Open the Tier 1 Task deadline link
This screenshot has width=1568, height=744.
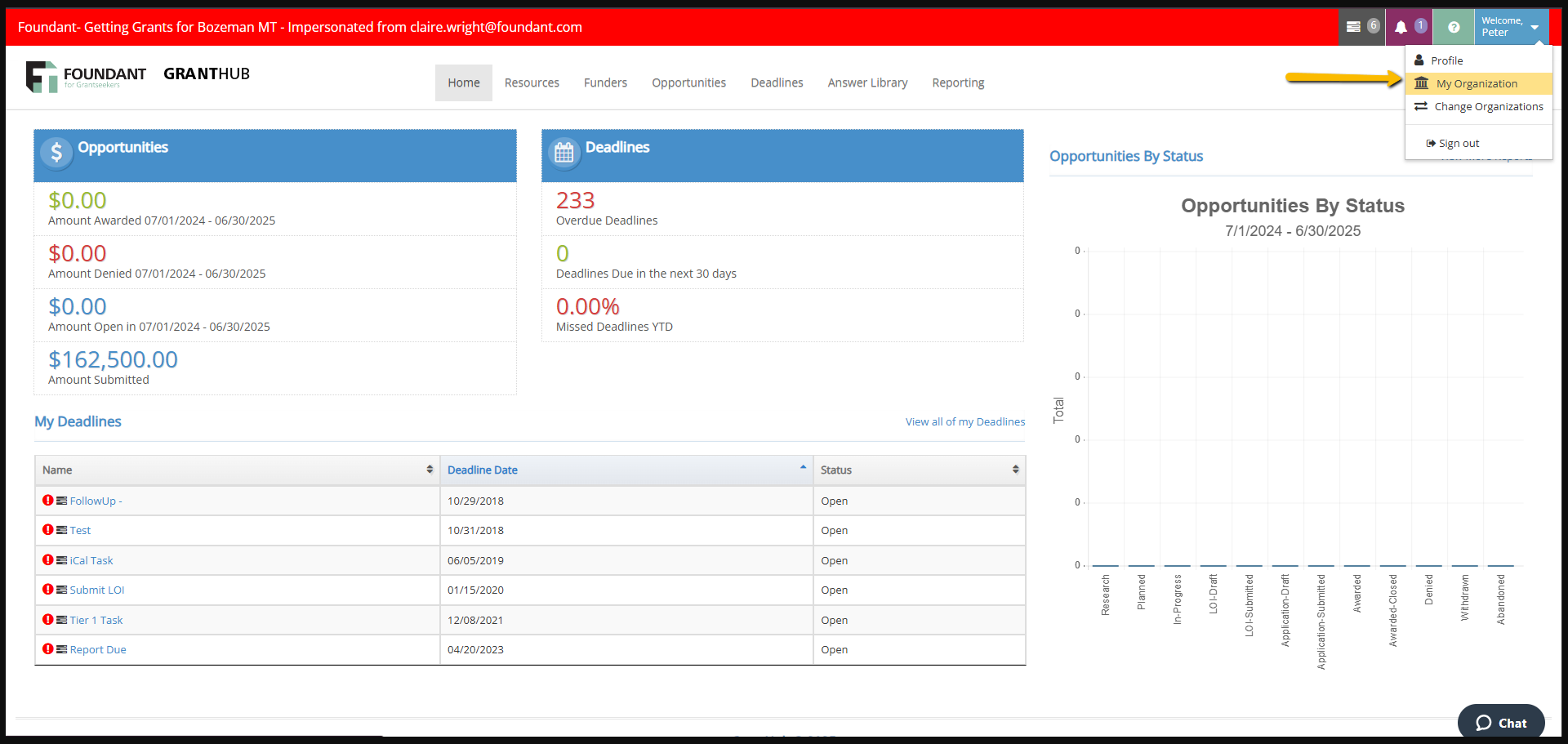click(x=96, y=620)
